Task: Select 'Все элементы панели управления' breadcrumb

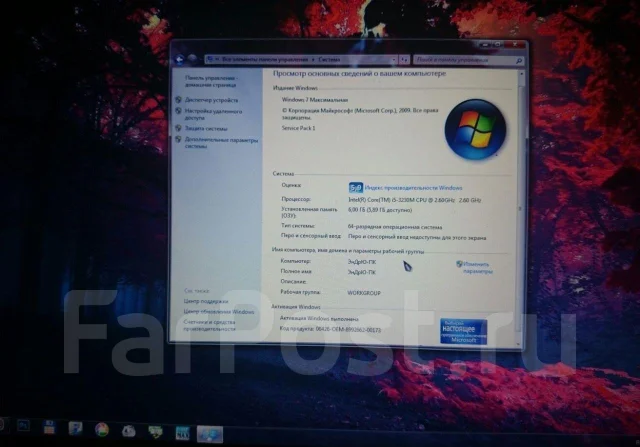Action: click(x=265, y=60)
